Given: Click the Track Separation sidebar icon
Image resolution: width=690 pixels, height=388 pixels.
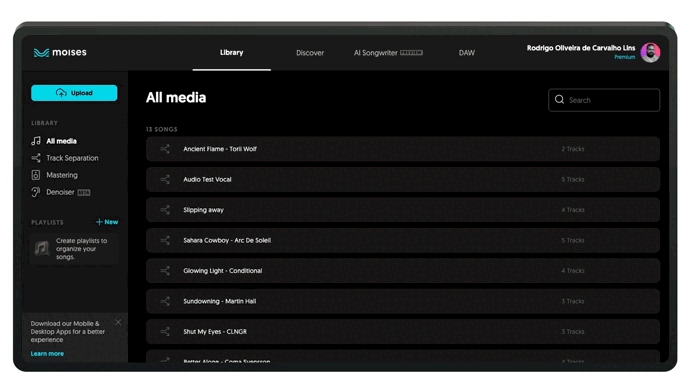Looking at the screenshot, I should [36, 158].
